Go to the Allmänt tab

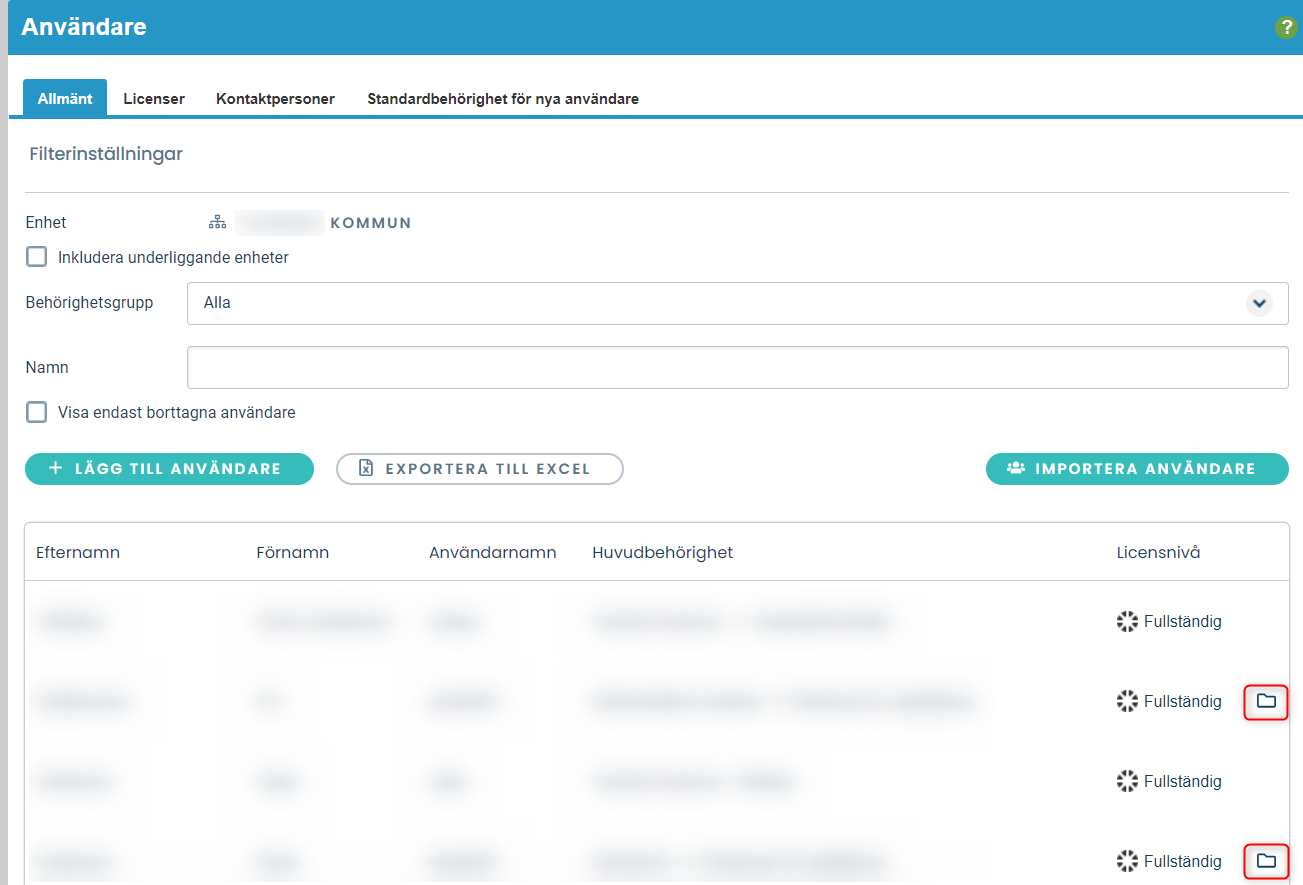65,99
